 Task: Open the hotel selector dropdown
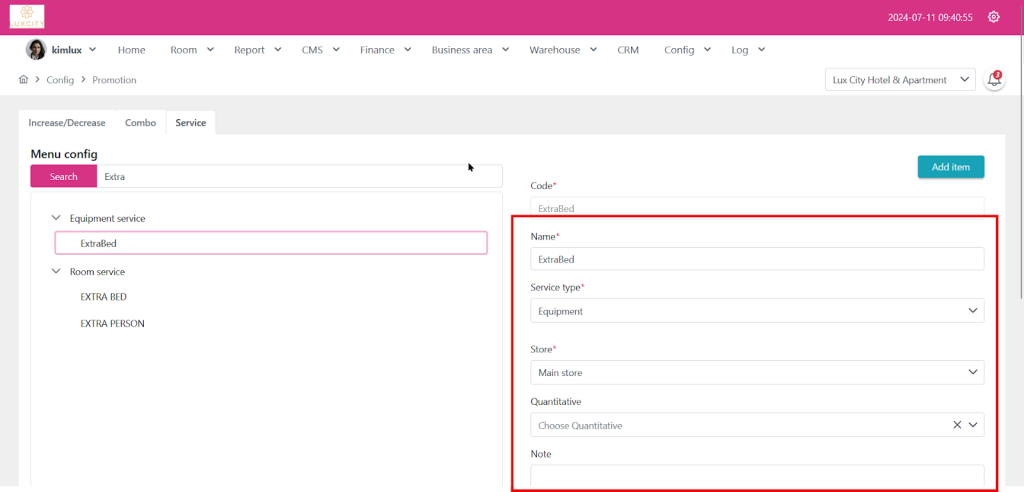tap(900, 80)
